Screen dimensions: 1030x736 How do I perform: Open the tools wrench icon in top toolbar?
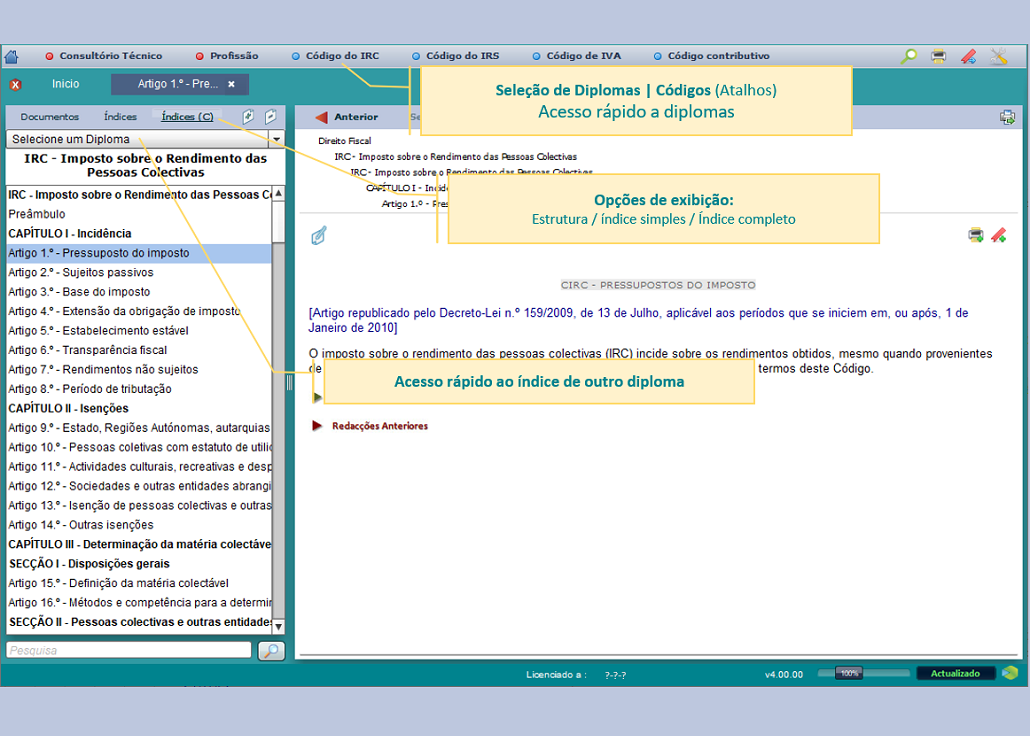click(998, 57)
